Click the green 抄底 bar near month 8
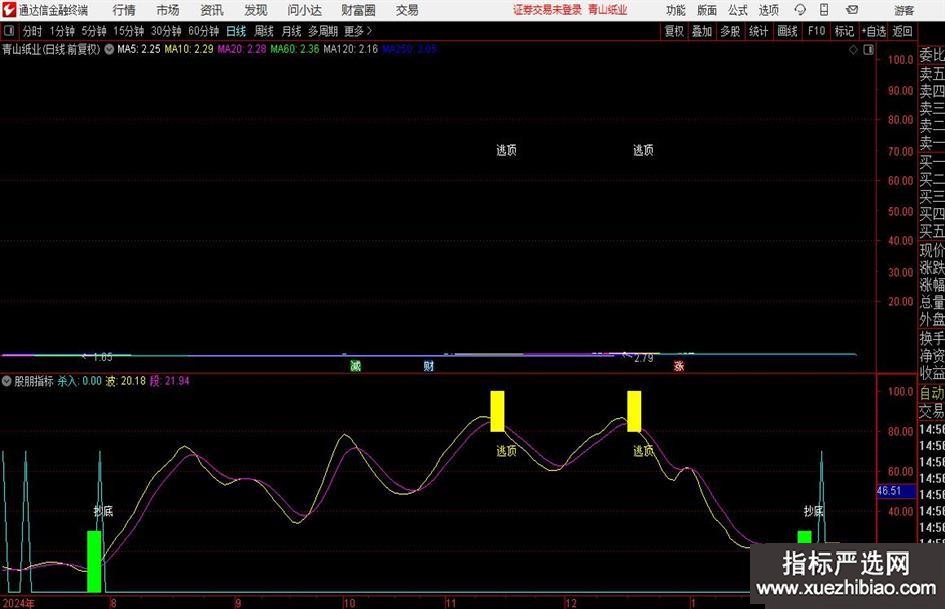This screenshot has height=609, width=945. (x=94, y=561)
